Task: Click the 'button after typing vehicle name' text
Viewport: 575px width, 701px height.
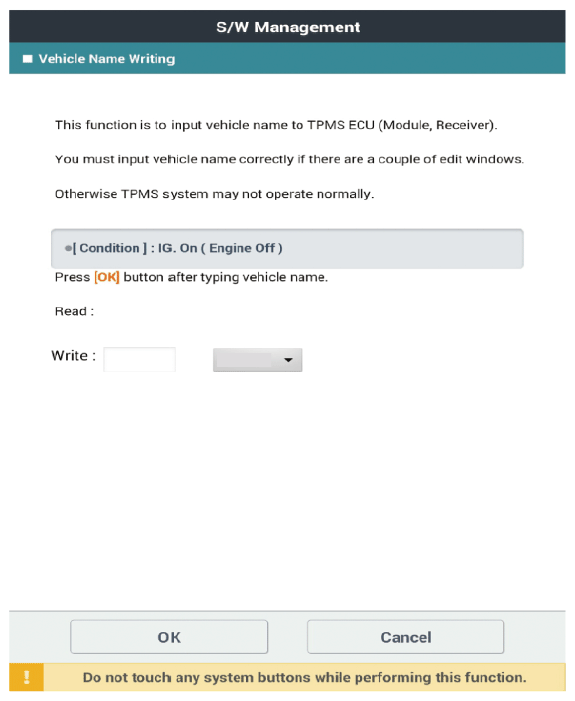Action: click(226, 277)
